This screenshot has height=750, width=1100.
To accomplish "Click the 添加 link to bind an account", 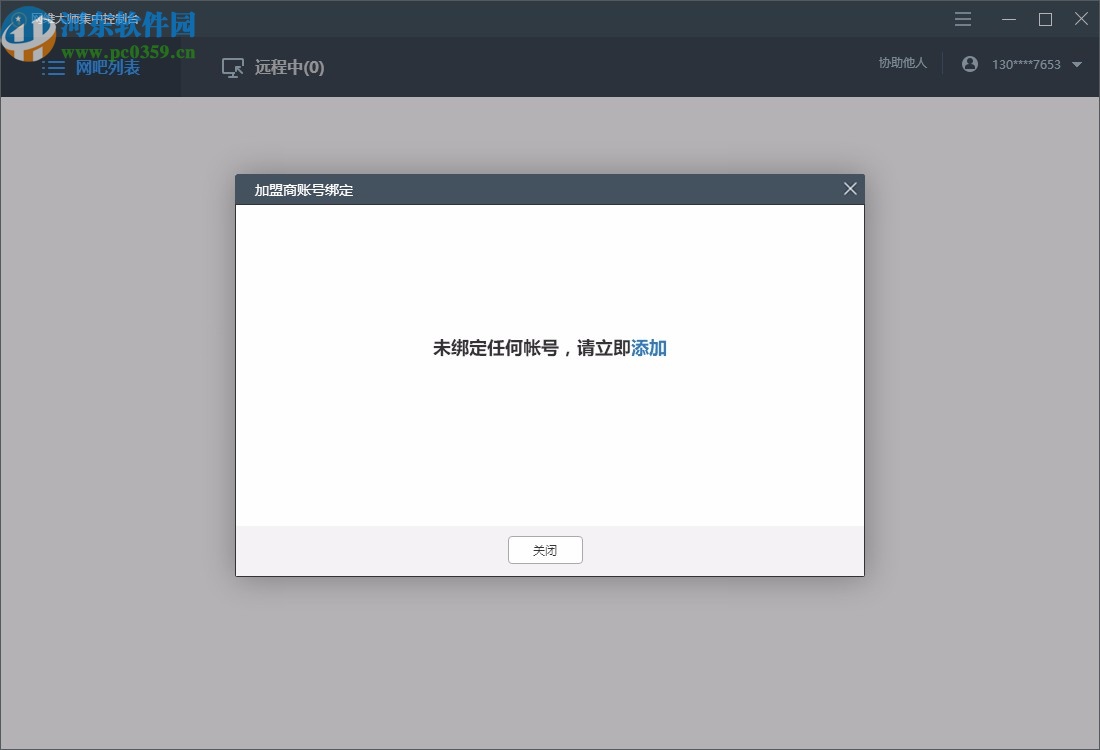I will click(648, 348).
